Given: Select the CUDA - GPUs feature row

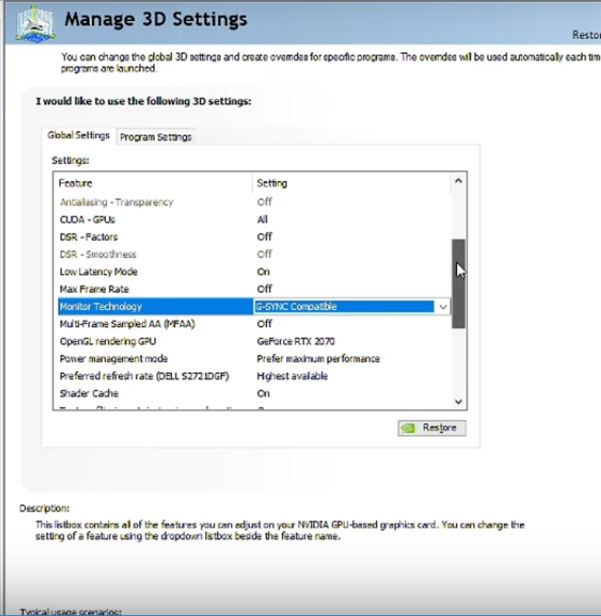Looking at the screenshot, I should (x=254, y=220).
